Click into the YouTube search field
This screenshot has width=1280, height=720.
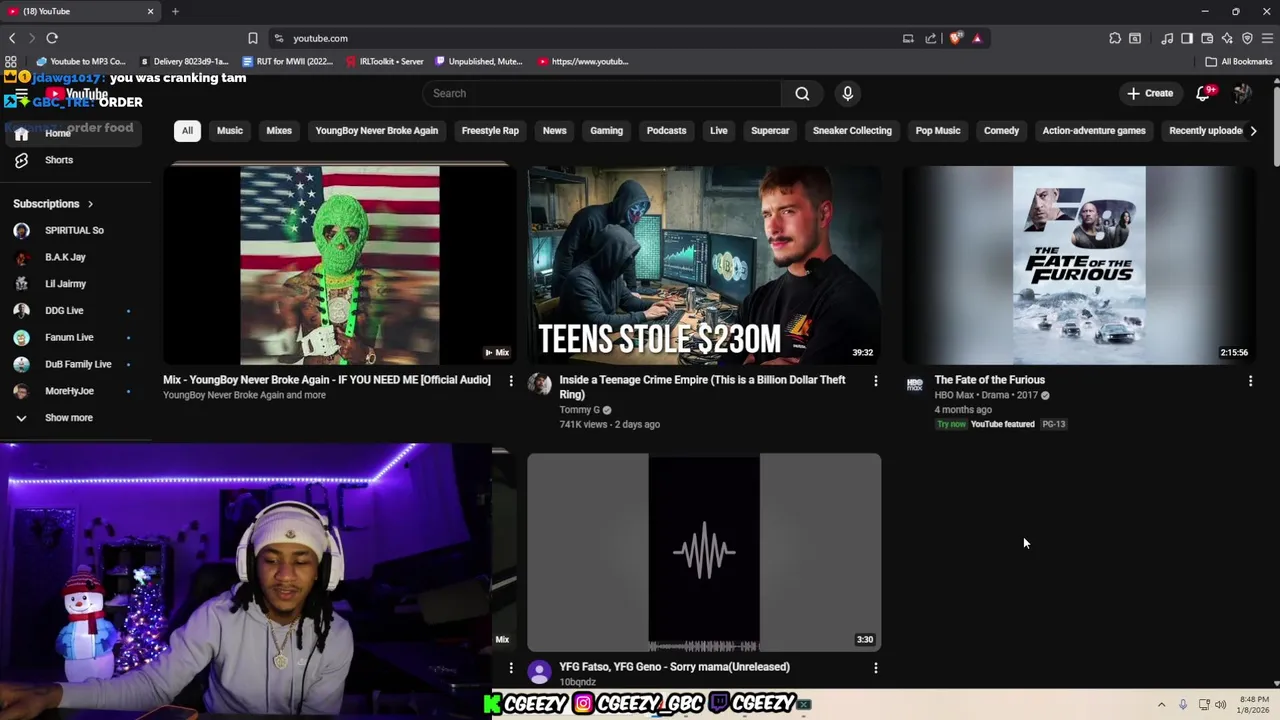click(602, 93)
